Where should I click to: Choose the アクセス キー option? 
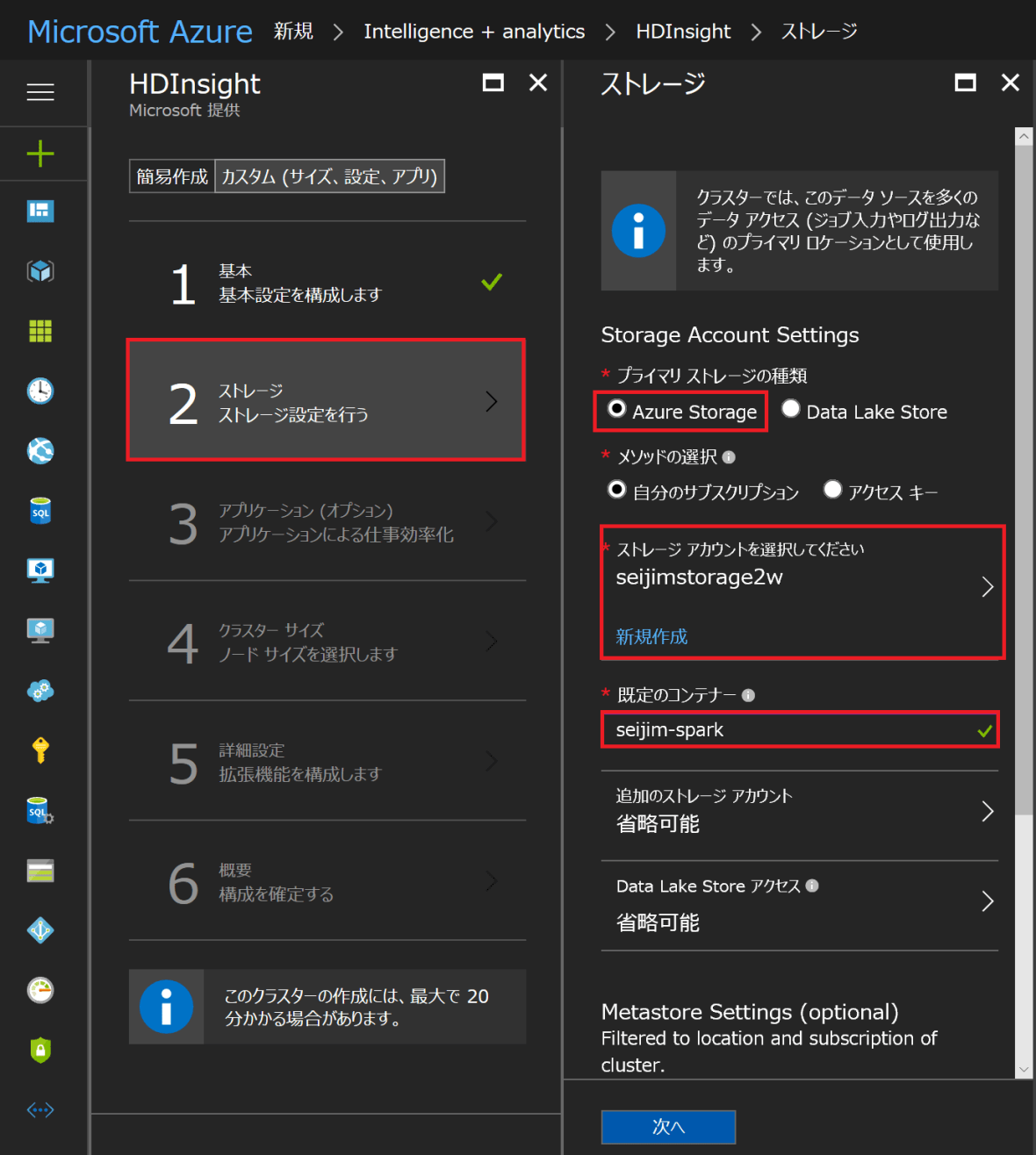click(832, 490)
